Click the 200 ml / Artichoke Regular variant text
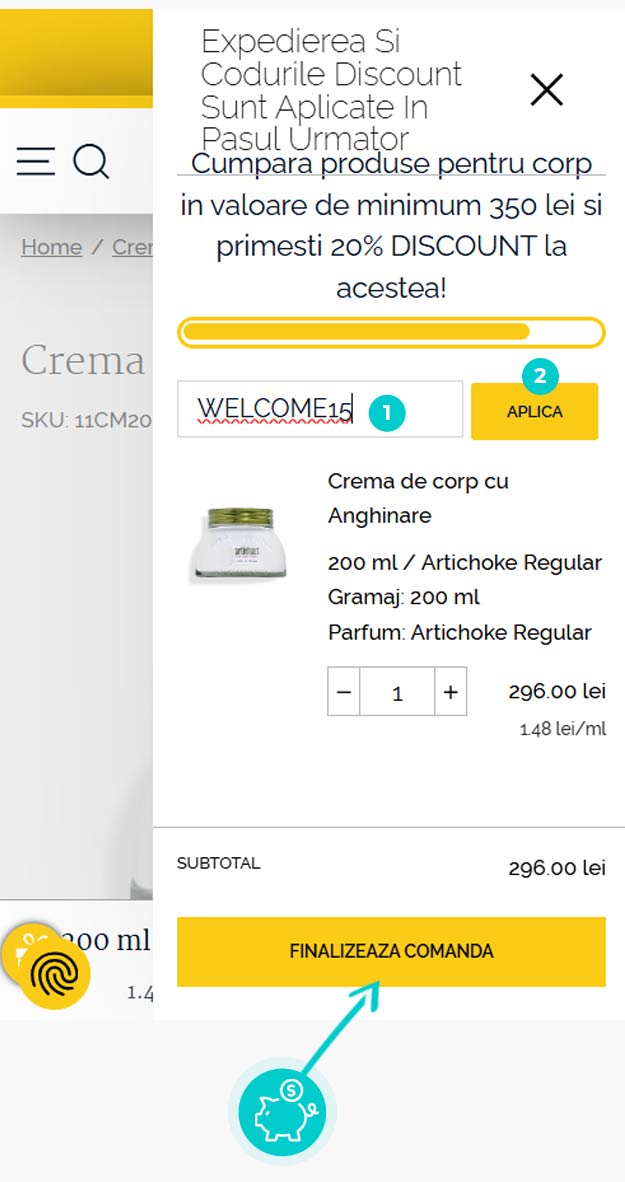The image size is (625, 1182). pos(464,562)
